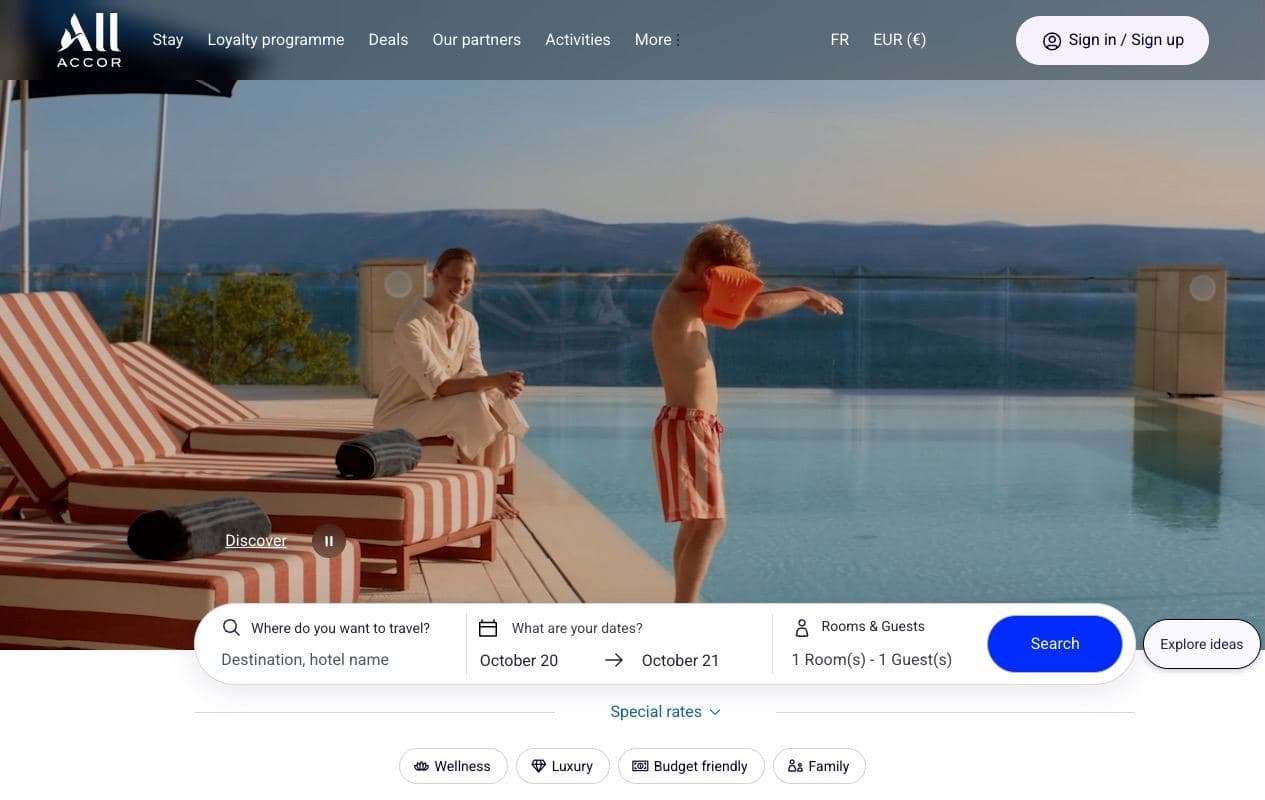Click the blue Search button
This screenshot has height=800, width=1265.
(1055, 644)
